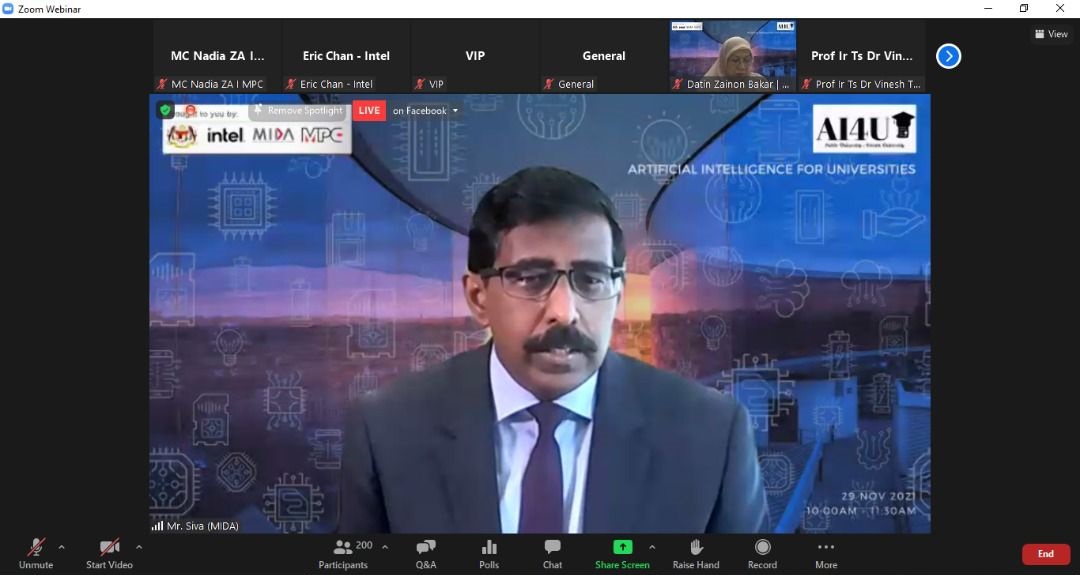Open the Polls icon
This screenshot has width=1080, height=575.
pos(489,548)
